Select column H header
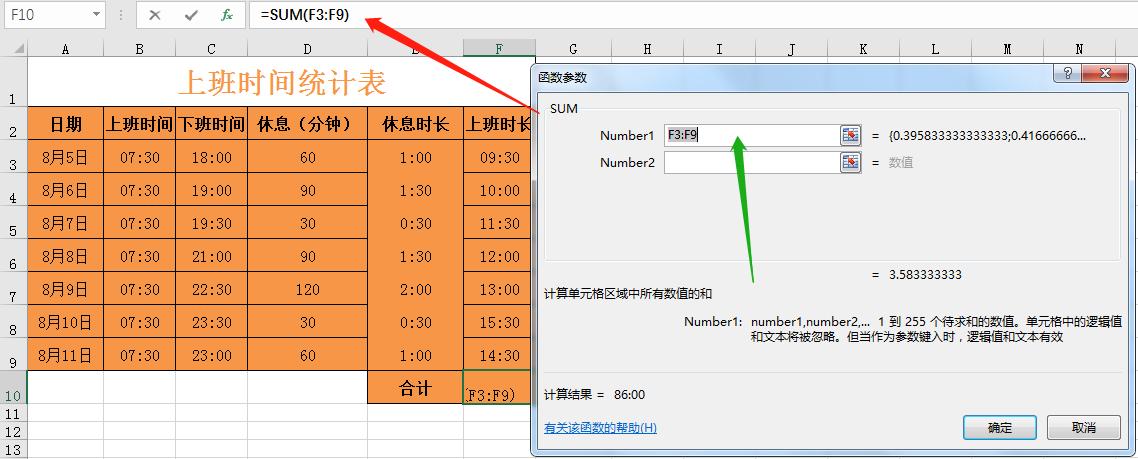1138x459 pixels. tap(647, 49)
